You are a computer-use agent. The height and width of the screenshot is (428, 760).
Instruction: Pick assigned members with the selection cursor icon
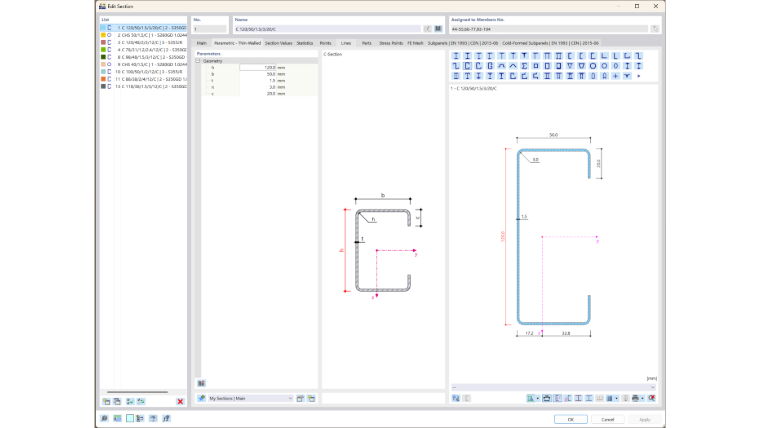point(655,29)
